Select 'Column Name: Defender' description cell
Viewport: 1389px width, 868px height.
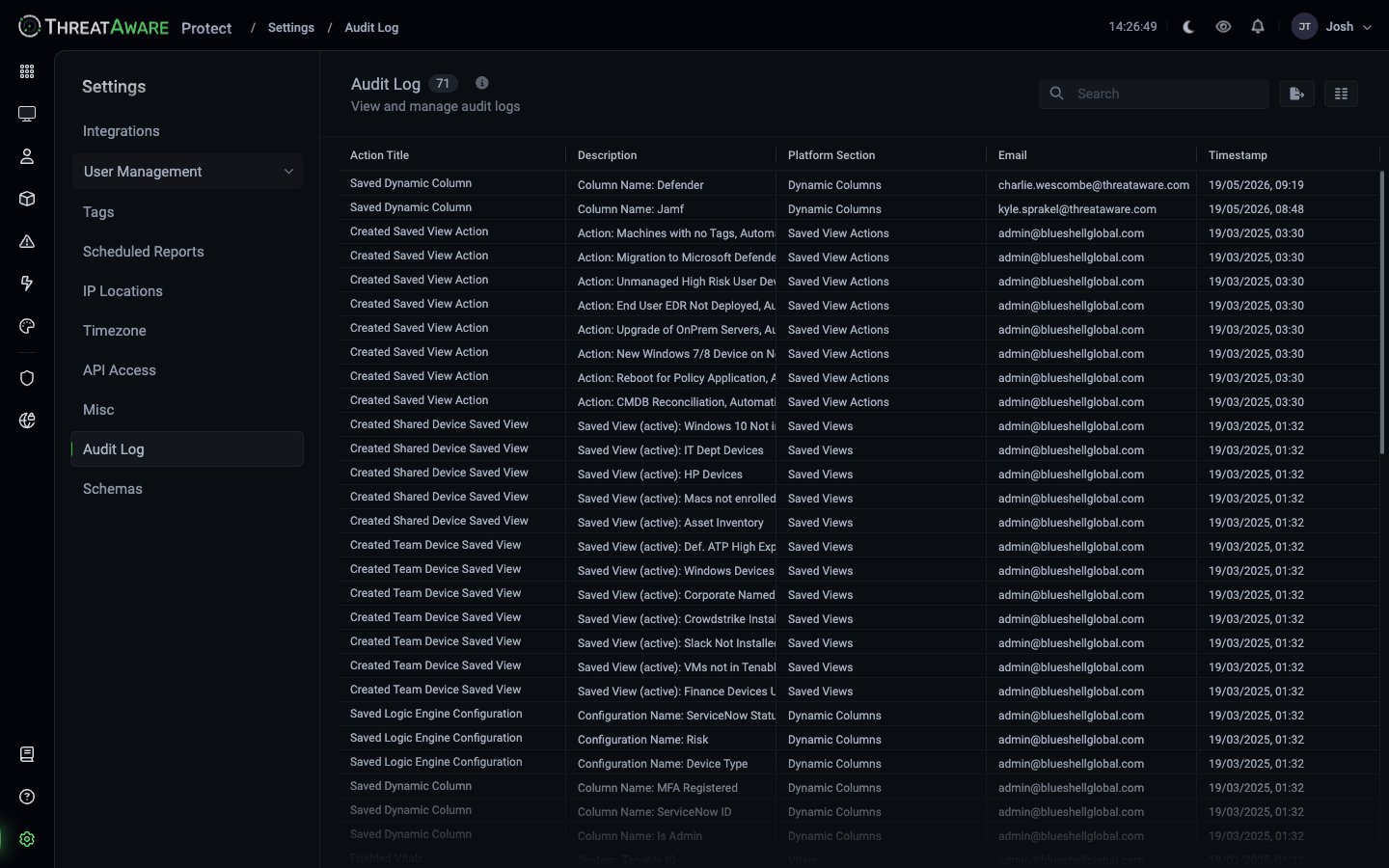(x=670, y=185)
